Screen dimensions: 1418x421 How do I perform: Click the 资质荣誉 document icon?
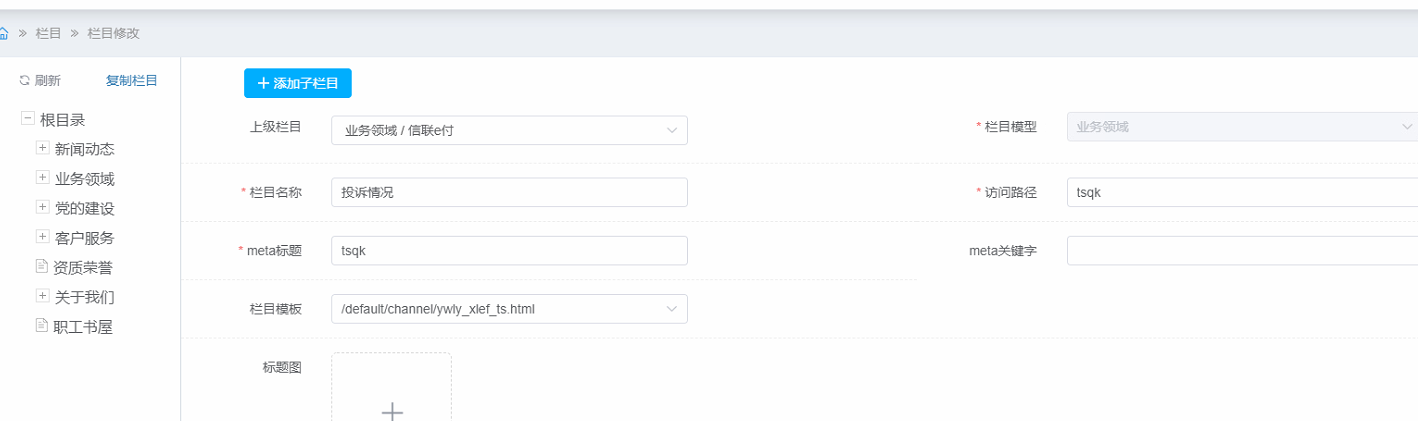[42, 266]
